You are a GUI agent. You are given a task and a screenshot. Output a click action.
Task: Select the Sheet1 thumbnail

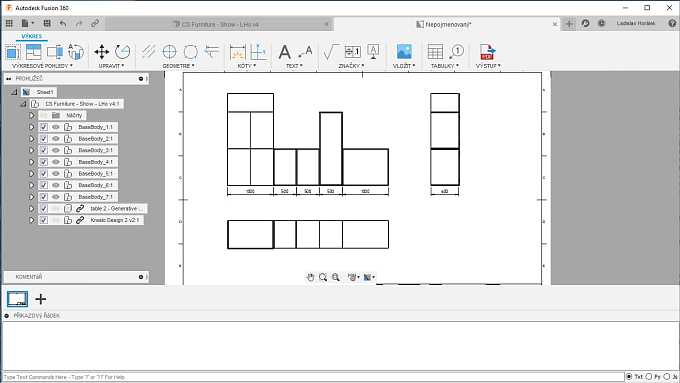pyautogui.click(x=17, y=299)
